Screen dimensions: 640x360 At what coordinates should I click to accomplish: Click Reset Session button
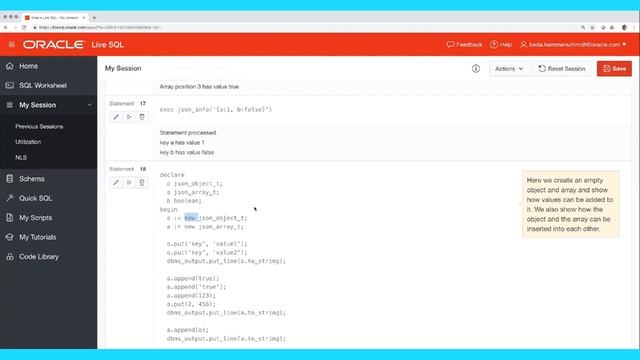coord(562,69)
